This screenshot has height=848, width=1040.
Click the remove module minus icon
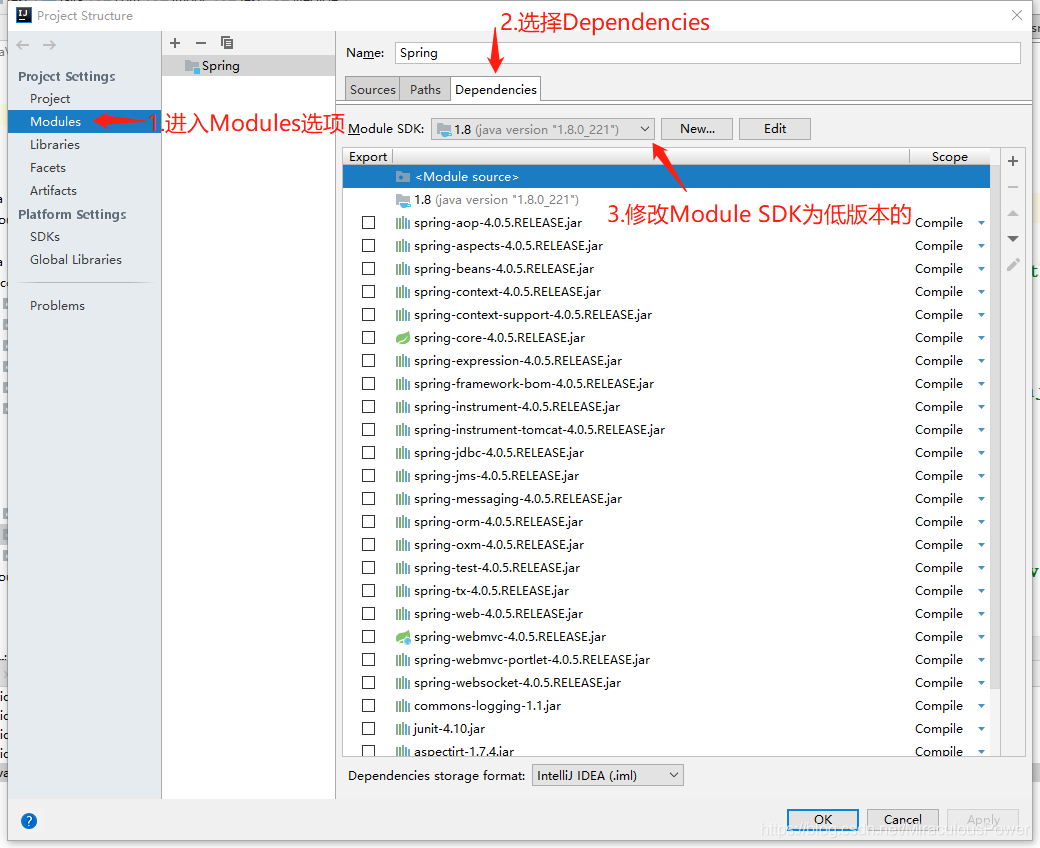click(201, 43)
